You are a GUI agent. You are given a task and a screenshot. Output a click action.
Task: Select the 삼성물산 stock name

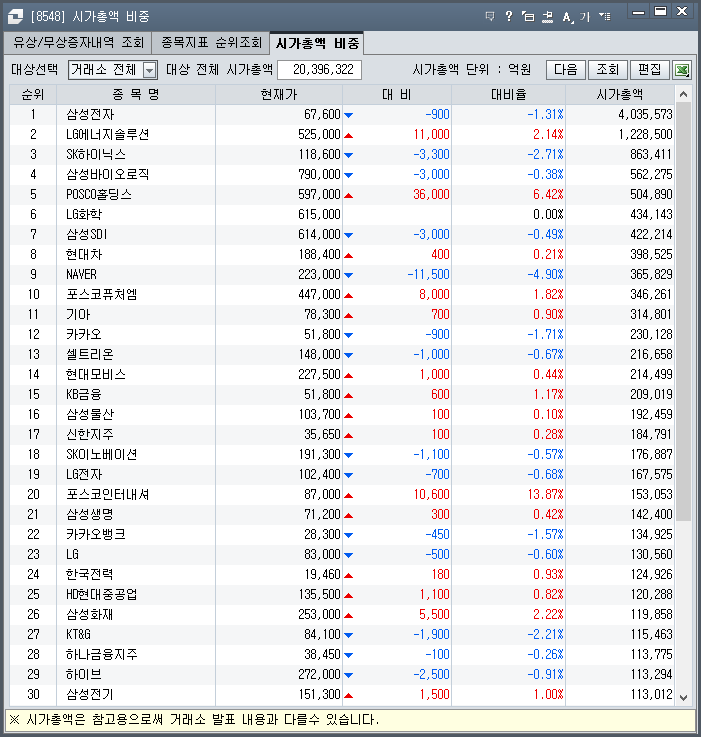90,415
